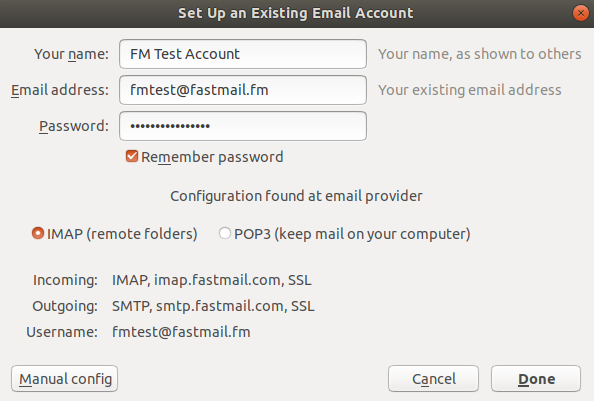Click the Your name text field
594x401 pixels.
(243, 54)
